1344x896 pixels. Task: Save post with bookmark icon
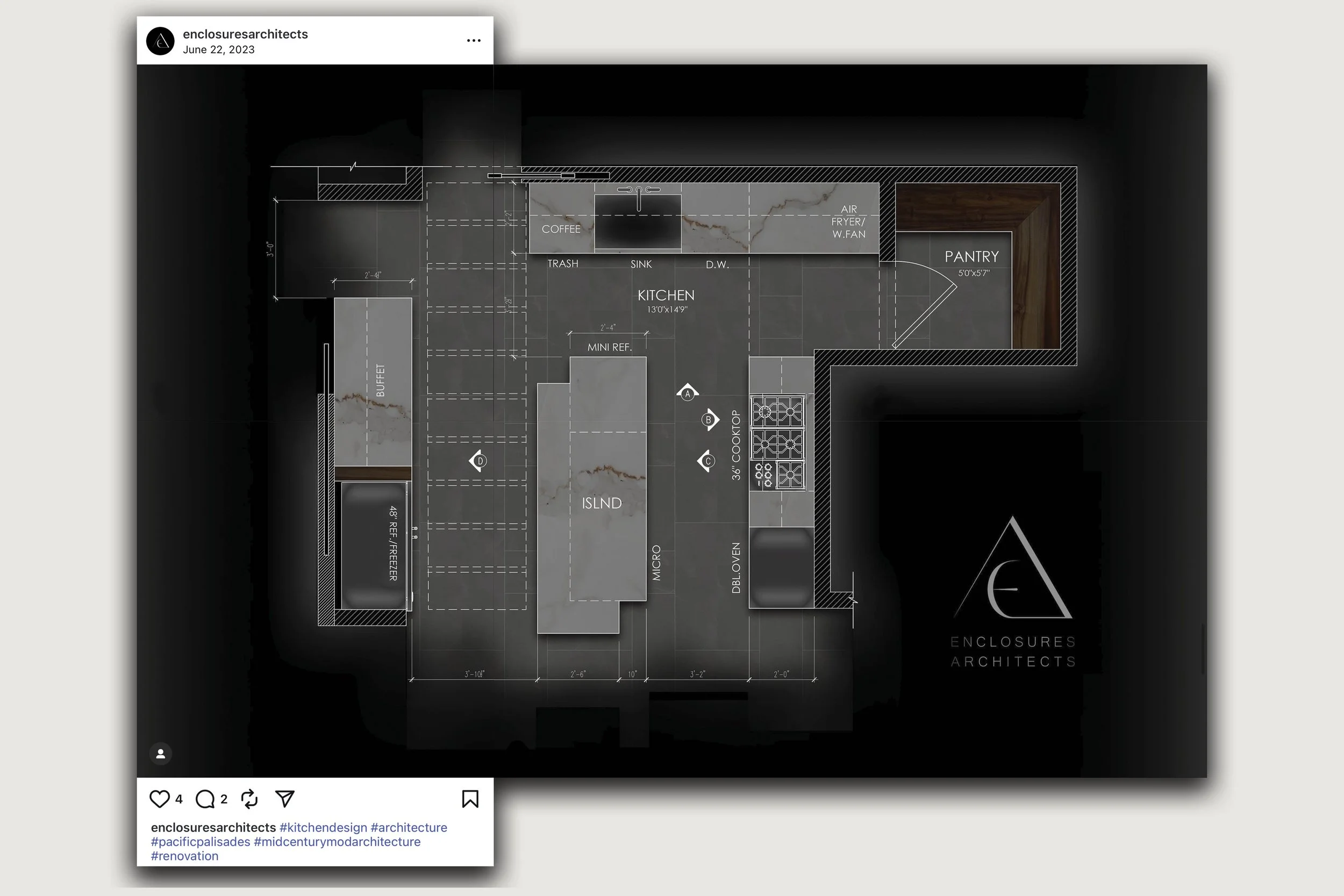(x=470, y=798)
